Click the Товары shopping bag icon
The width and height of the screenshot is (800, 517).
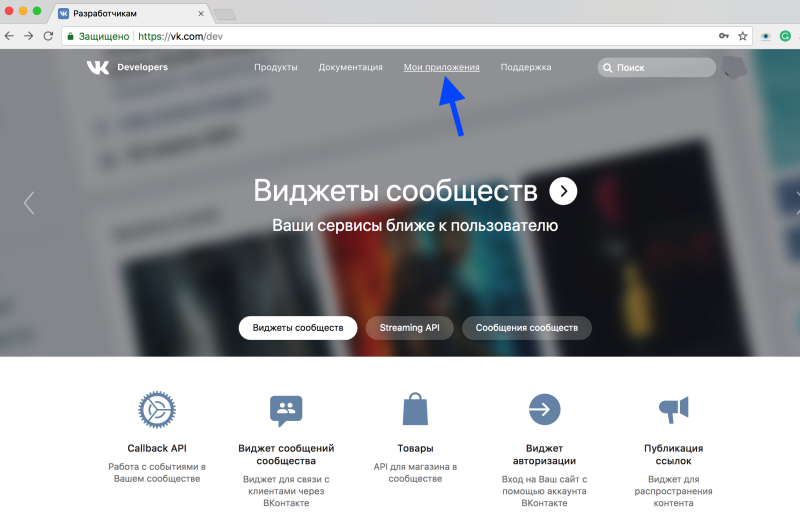click(x=415, y=409)
